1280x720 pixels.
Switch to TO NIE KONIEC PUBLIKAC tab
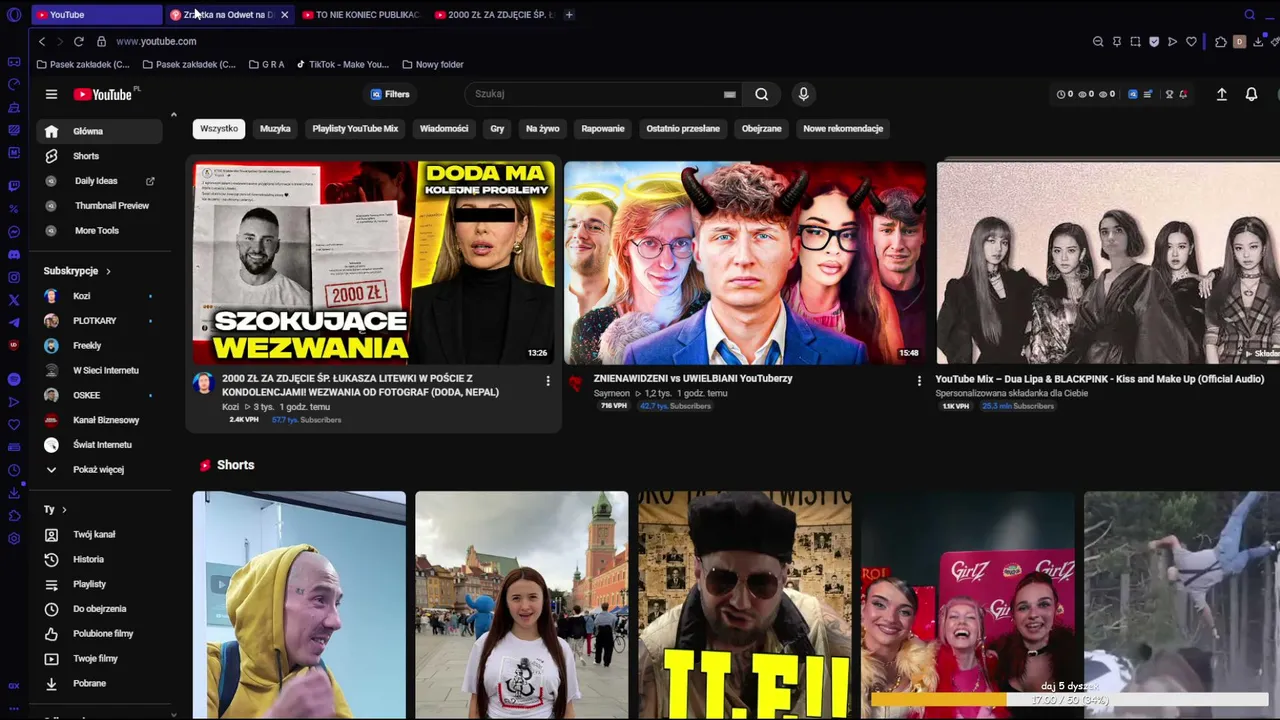click(x=361, y=15)
